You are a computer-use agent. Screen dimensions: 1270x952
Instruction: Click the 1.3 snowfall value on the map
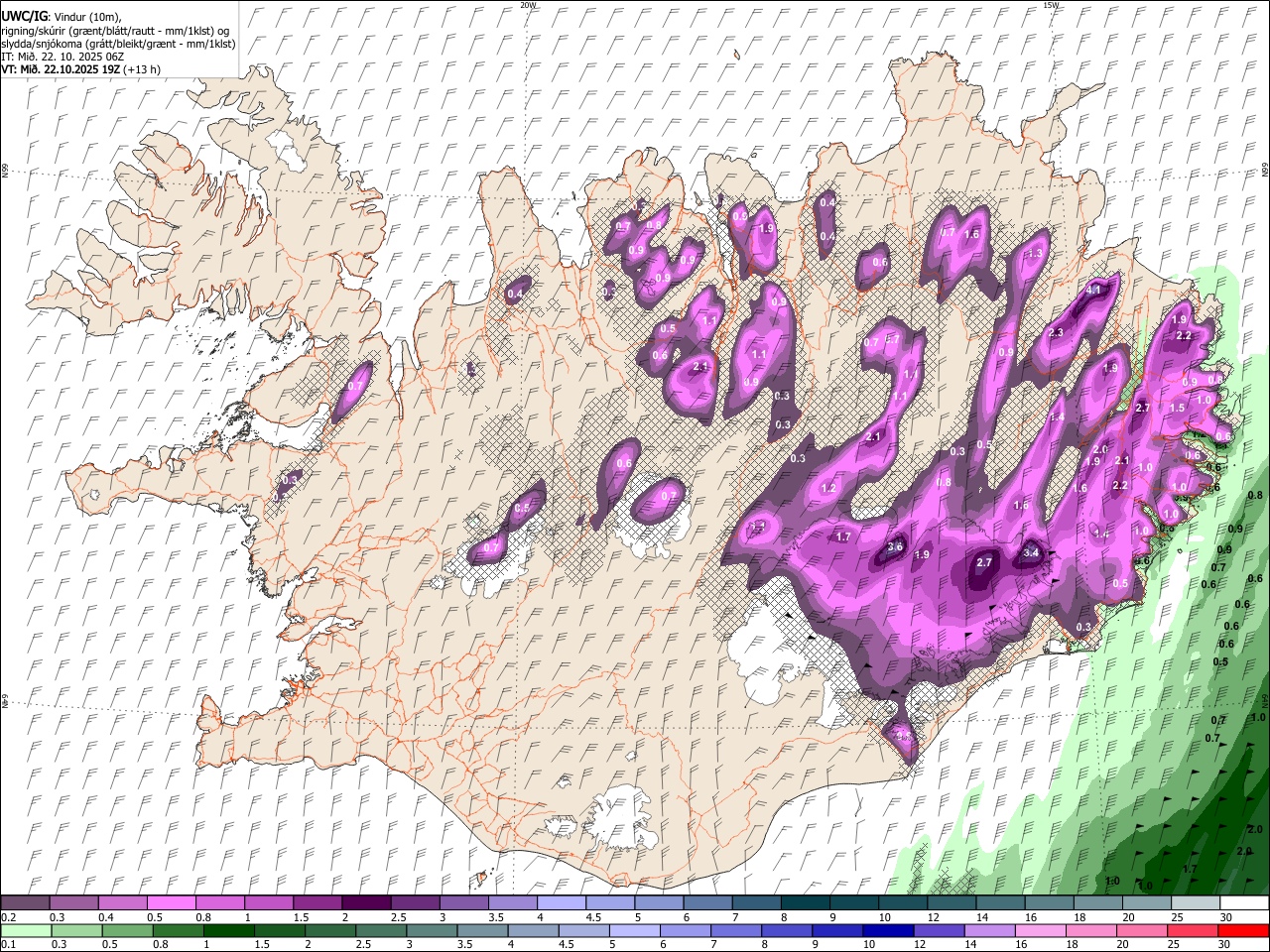tap(1035, 254)
